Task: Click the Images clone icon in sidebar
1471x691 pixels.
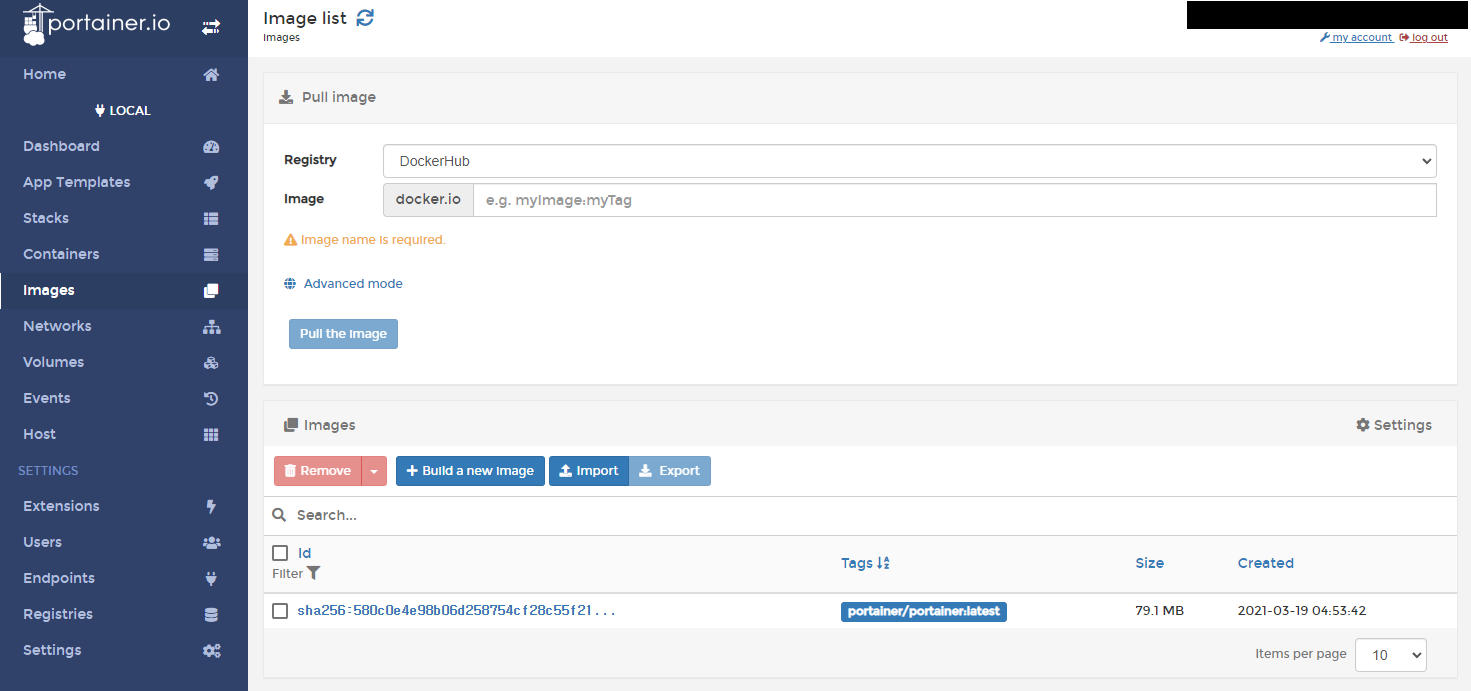Action: click(x=211, y=290)
